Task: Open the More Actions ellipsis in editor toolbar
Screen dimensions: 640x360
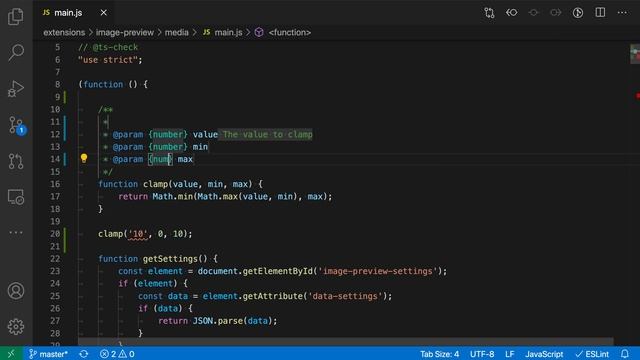Action: 622,13
